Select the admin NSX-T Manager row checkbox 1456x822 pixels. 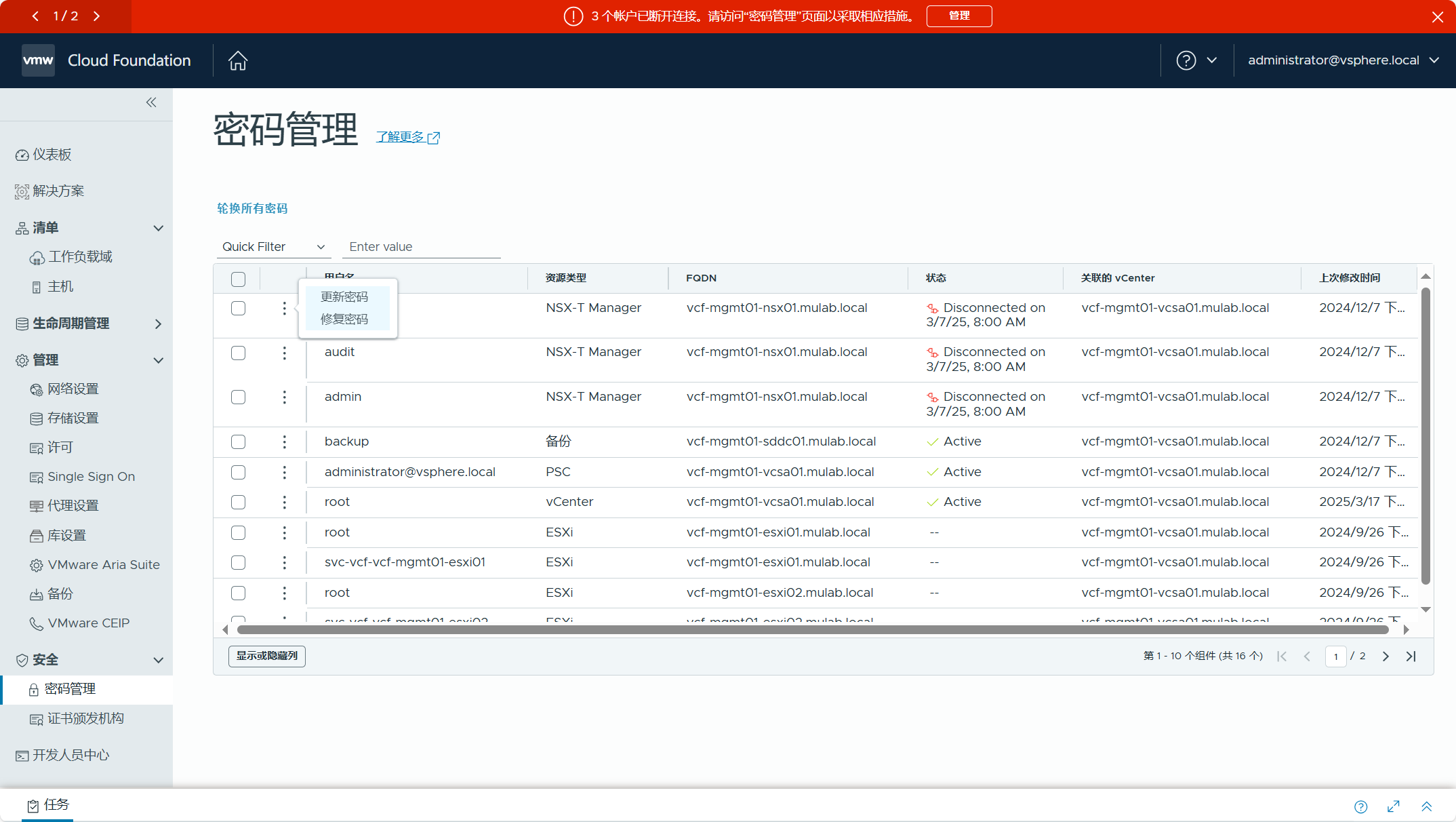[238, 397]
